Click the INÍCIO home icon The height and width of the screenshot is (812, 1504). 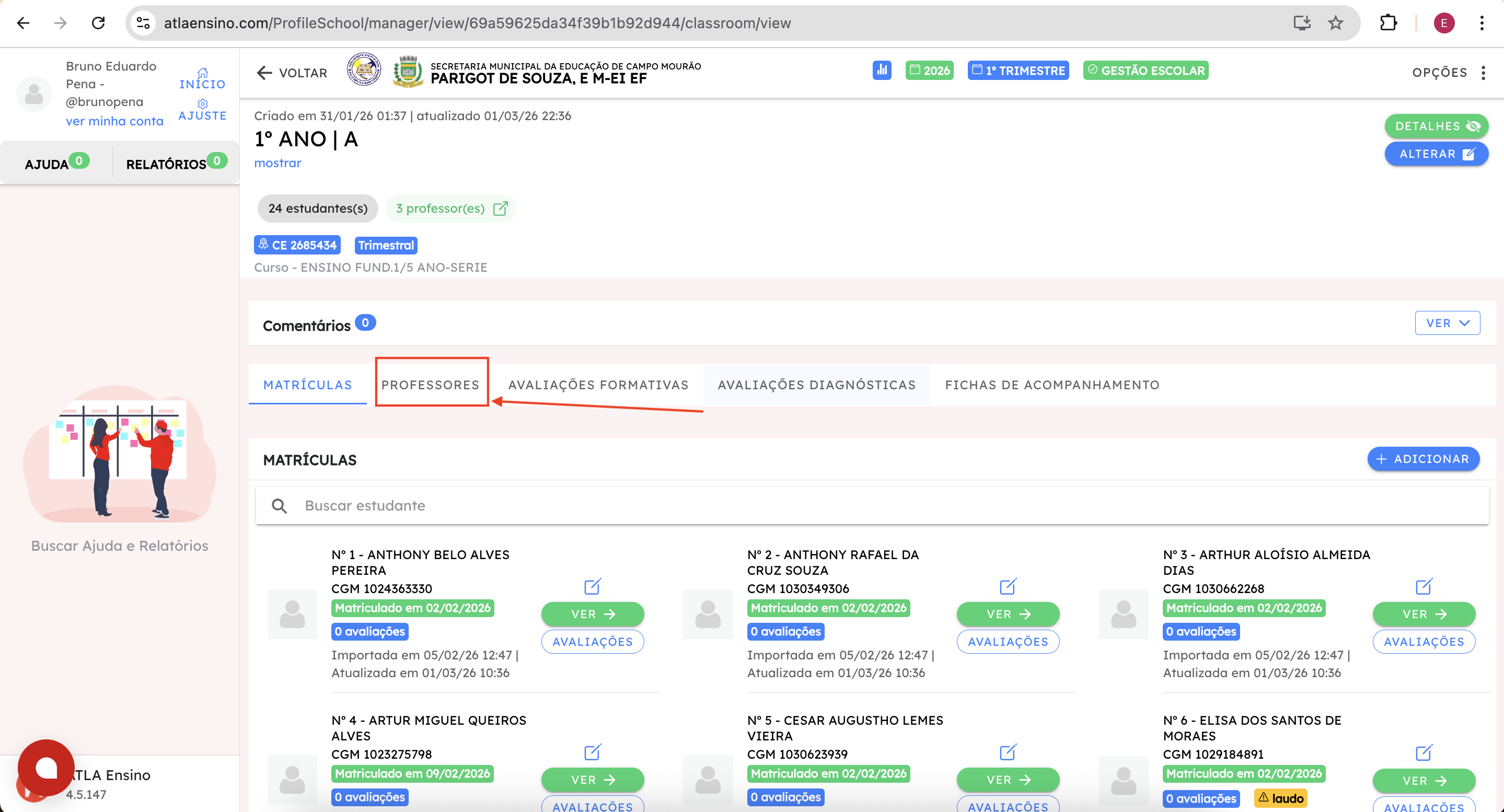(x=202, y=73)
